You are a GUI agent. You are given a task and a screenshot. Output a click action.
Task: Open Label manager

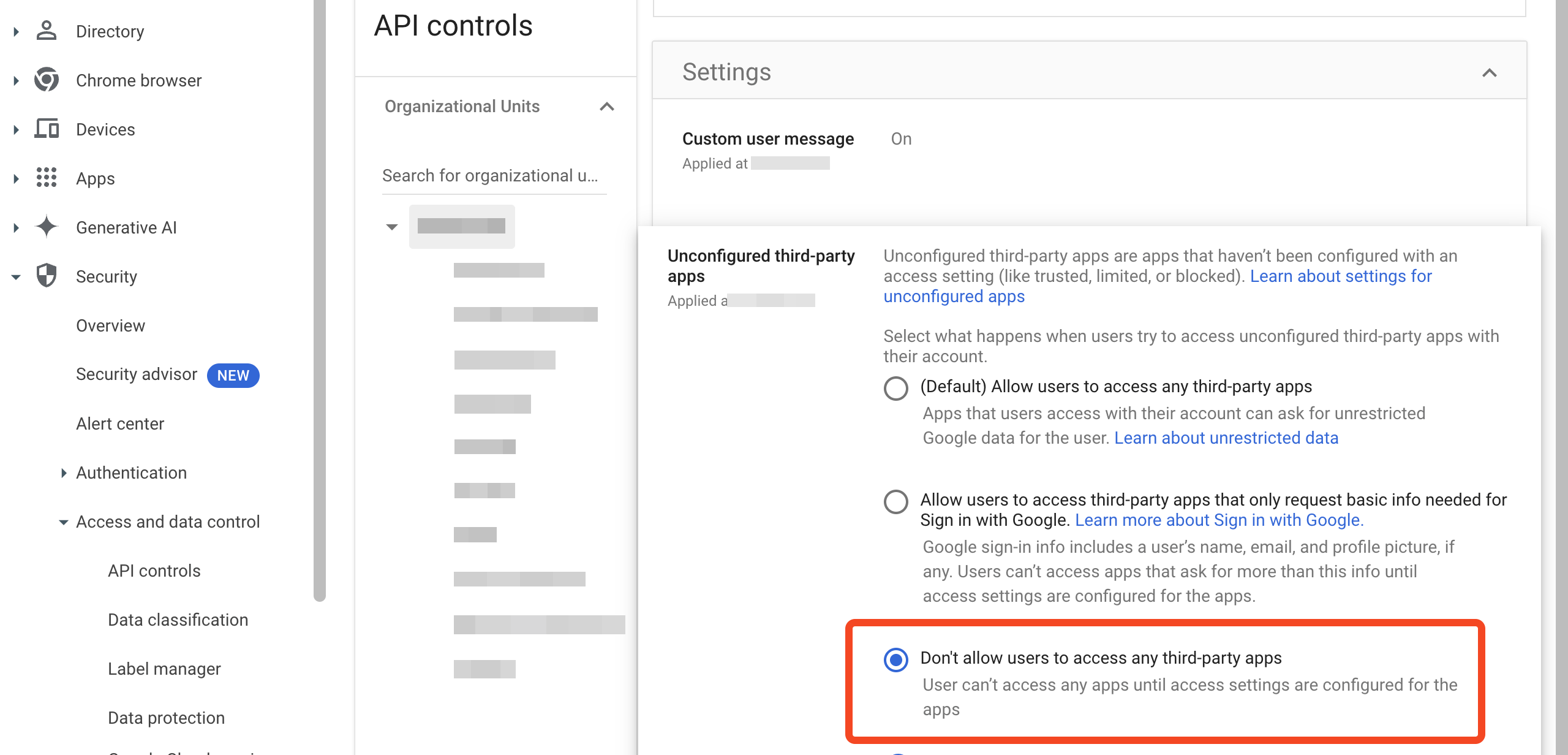(165, 669)
